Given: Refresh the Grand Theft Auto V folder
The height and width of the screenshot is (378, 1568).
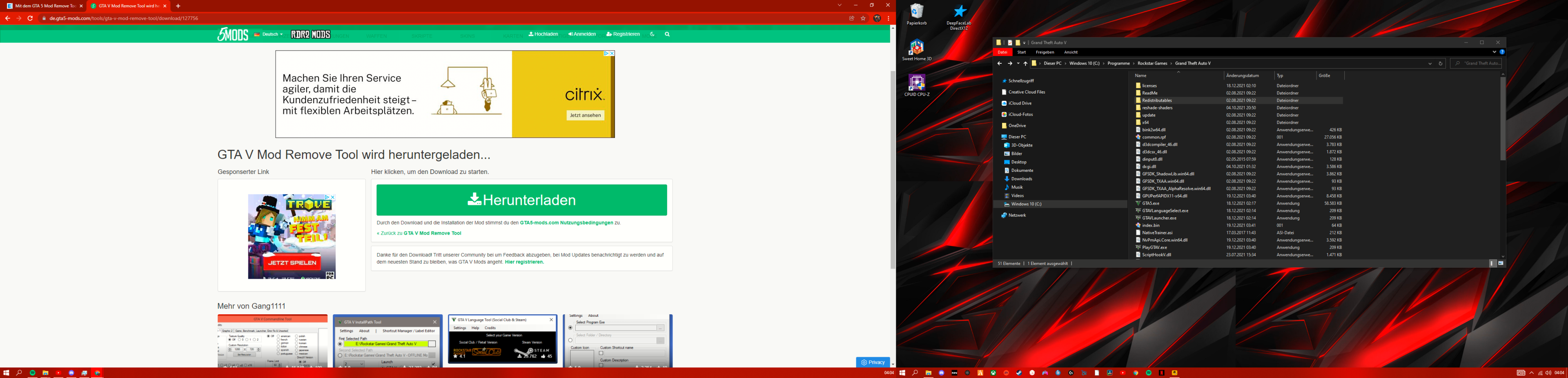Looking at the screenshot, I should [x=1440, y=63].
